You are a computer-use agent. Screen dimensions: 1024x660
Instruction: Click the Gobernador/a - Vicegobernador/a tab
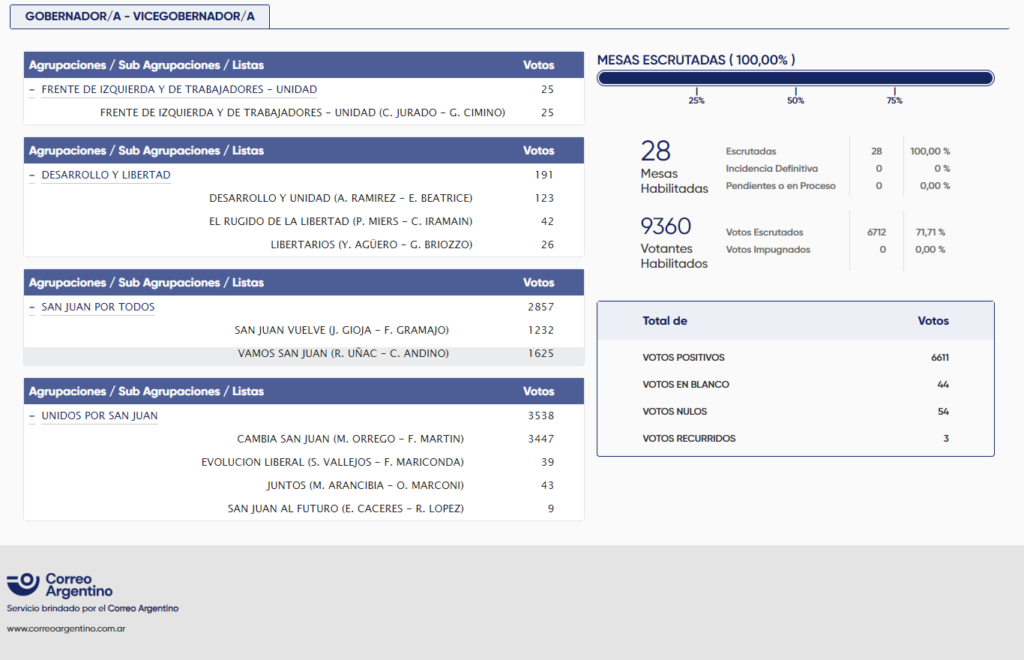pos(139,17)
